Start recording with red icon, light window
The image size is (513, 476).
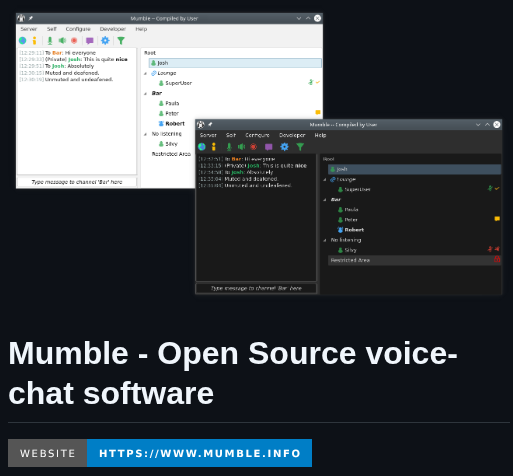(74, 41)
